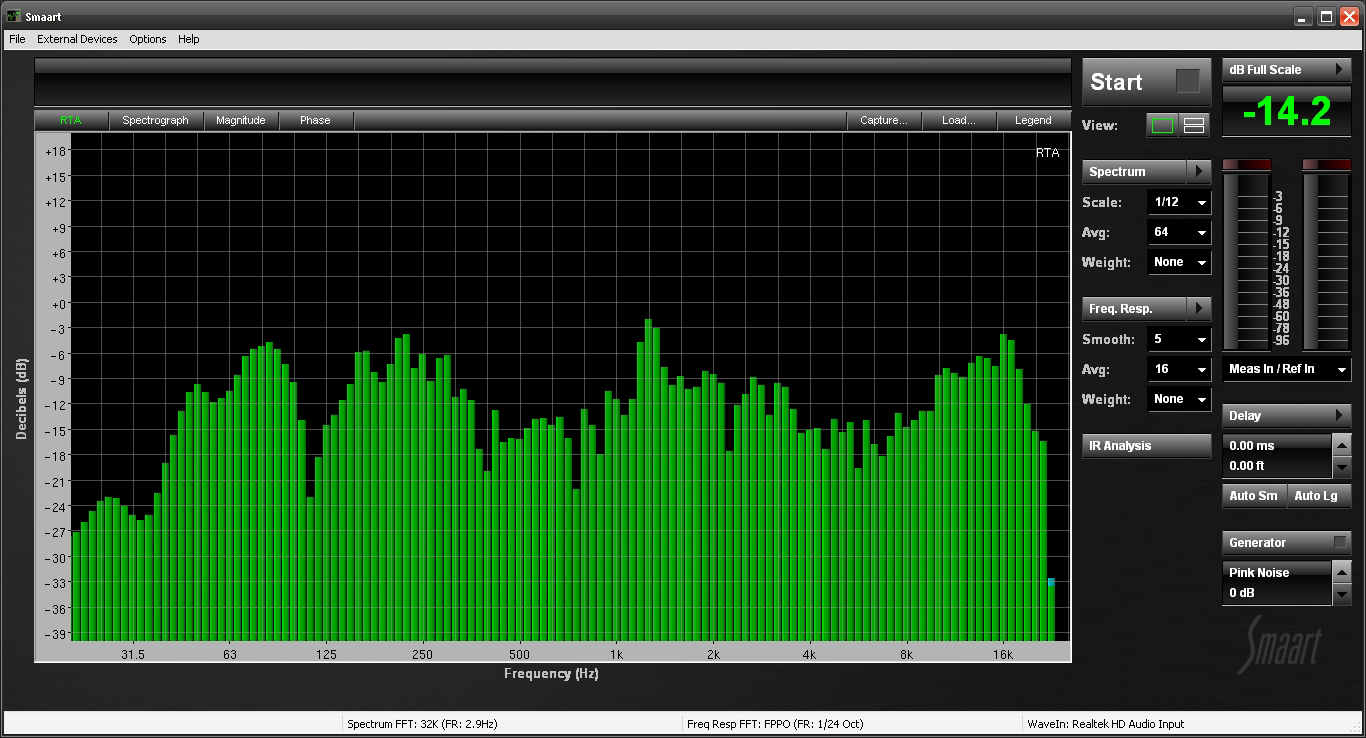This screenshot has width=1366, height=738.
Task: Select split-pane view icon
Action: (x=1194, y=125)
